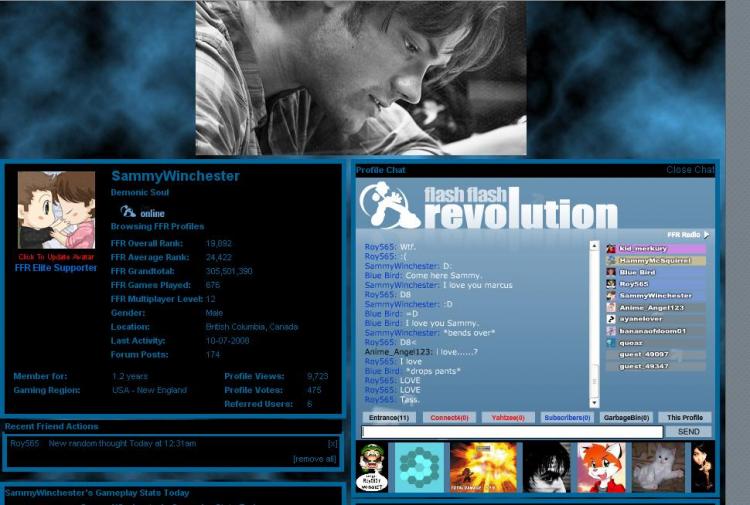This screenshot has height=505, width=750.
Task: Click the Close Chat link
Action: (x=690, y=170)
